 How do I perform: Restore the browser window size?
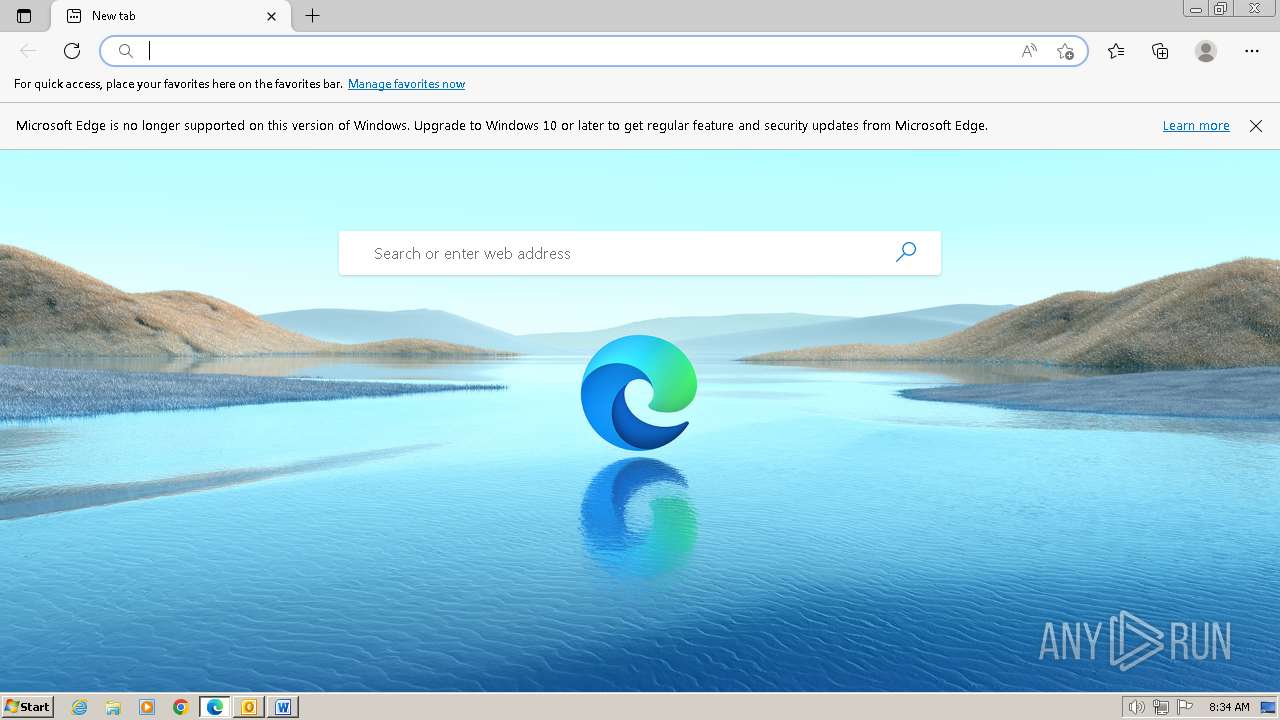1221,8
